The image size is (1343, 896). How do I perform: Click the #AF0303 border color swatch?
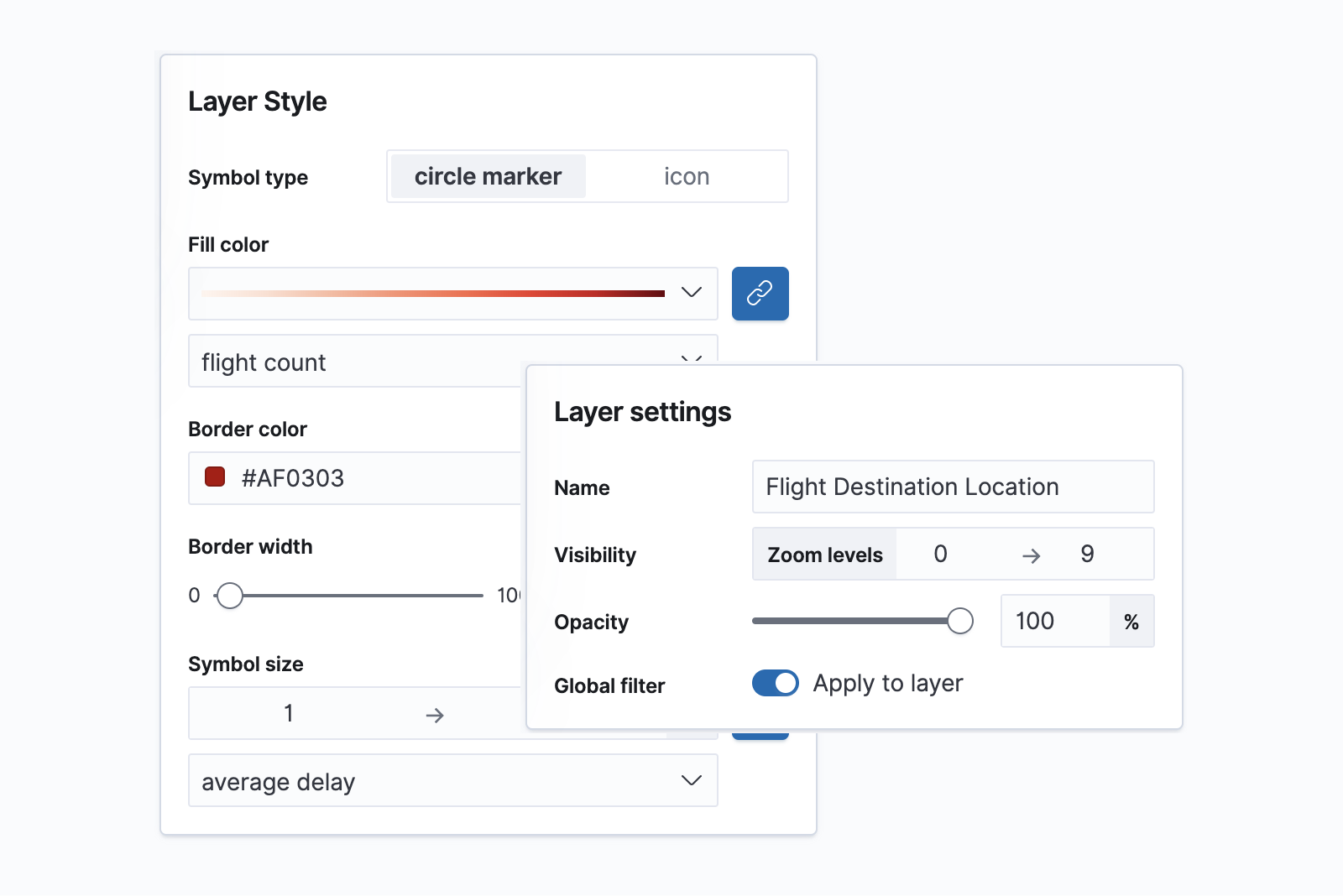coord(215,477)
